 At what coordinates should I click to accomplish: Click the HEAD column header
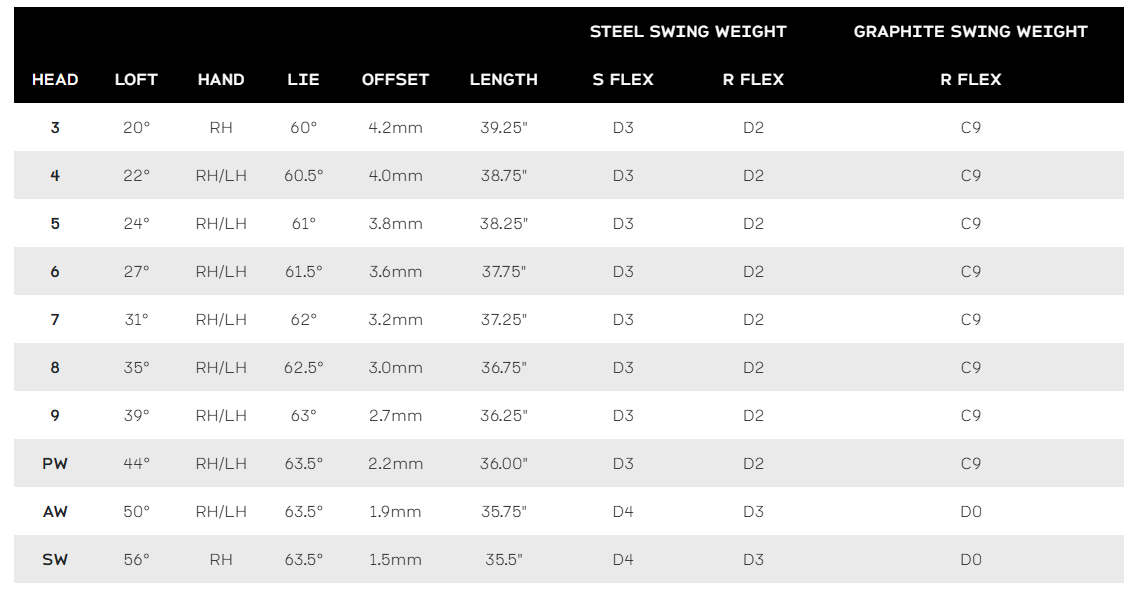pyautogui.click(x=55, y=80)
